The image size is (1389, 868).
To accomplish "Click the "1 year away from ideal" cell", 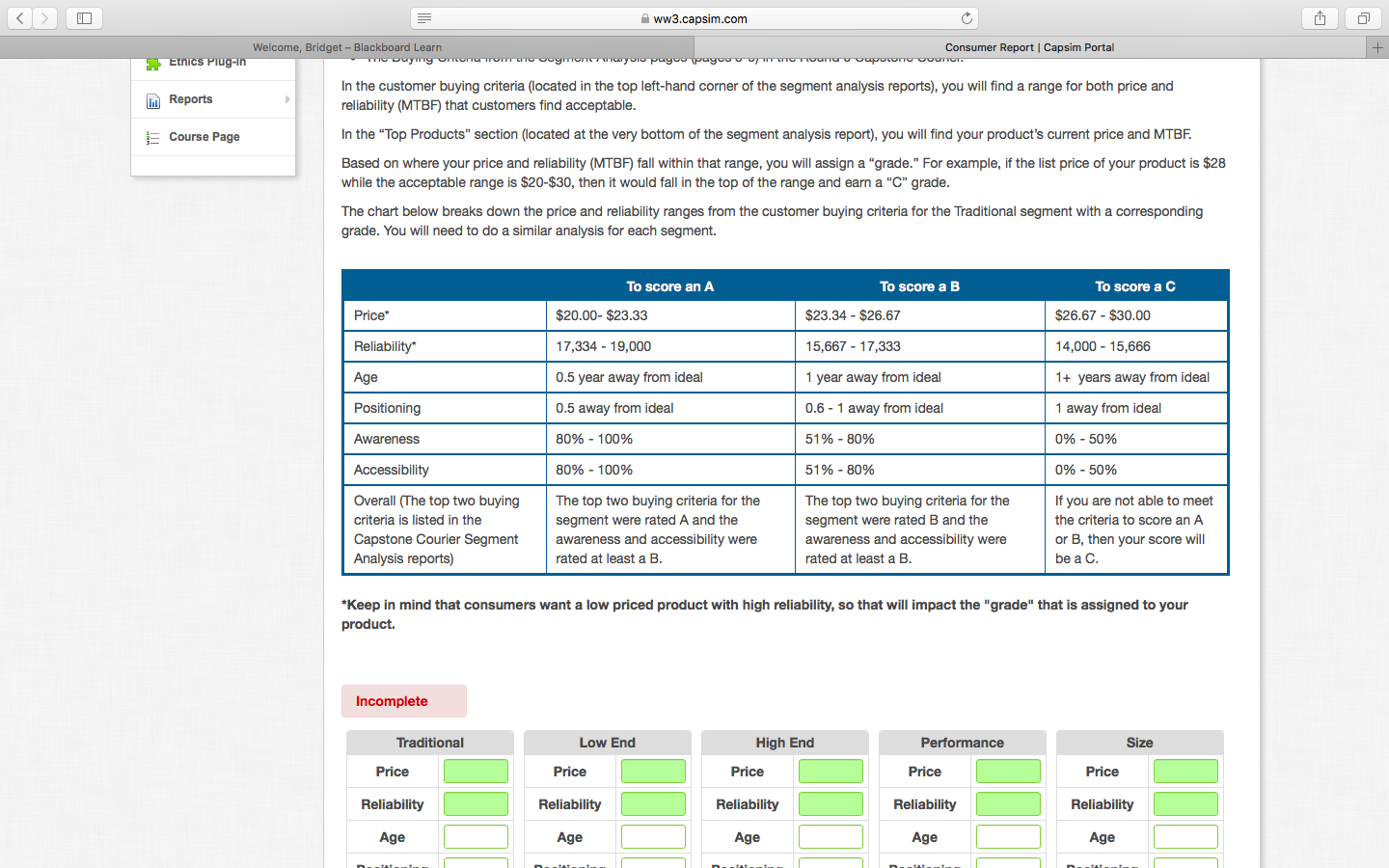I will [920, 377].
